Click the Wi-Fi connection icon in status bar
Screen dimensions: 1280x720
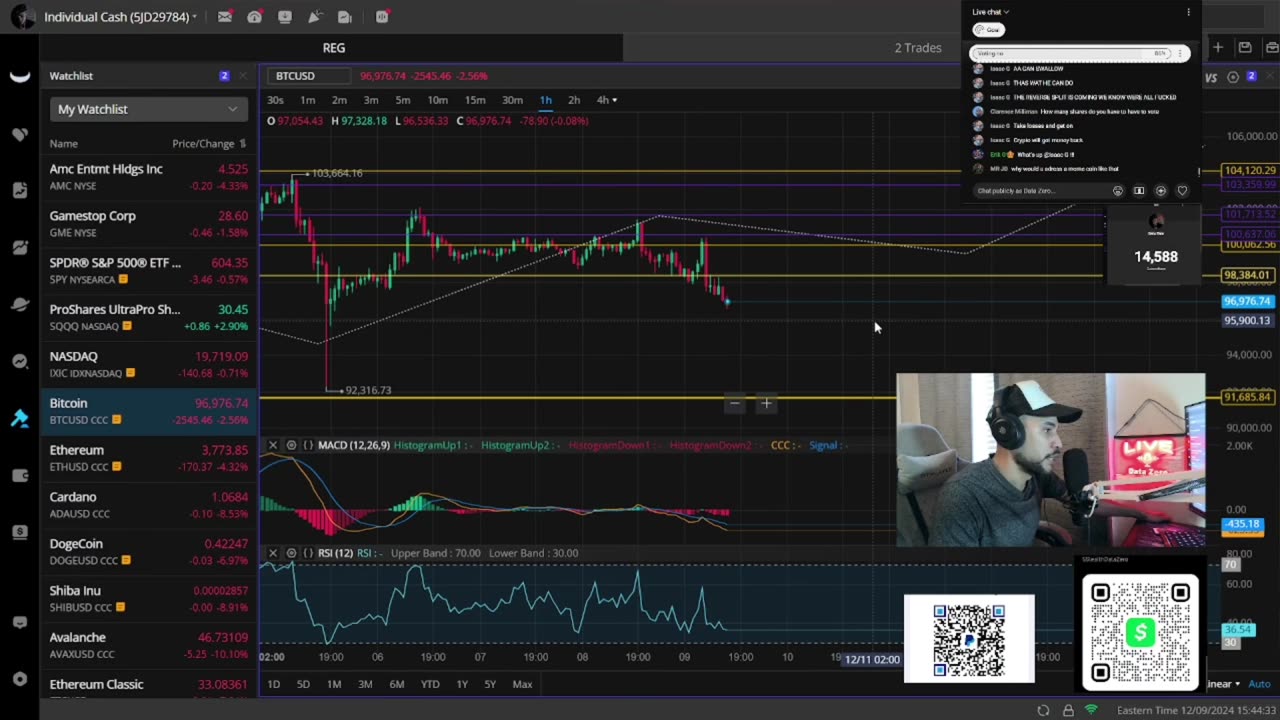click(x=1092, y=710)
